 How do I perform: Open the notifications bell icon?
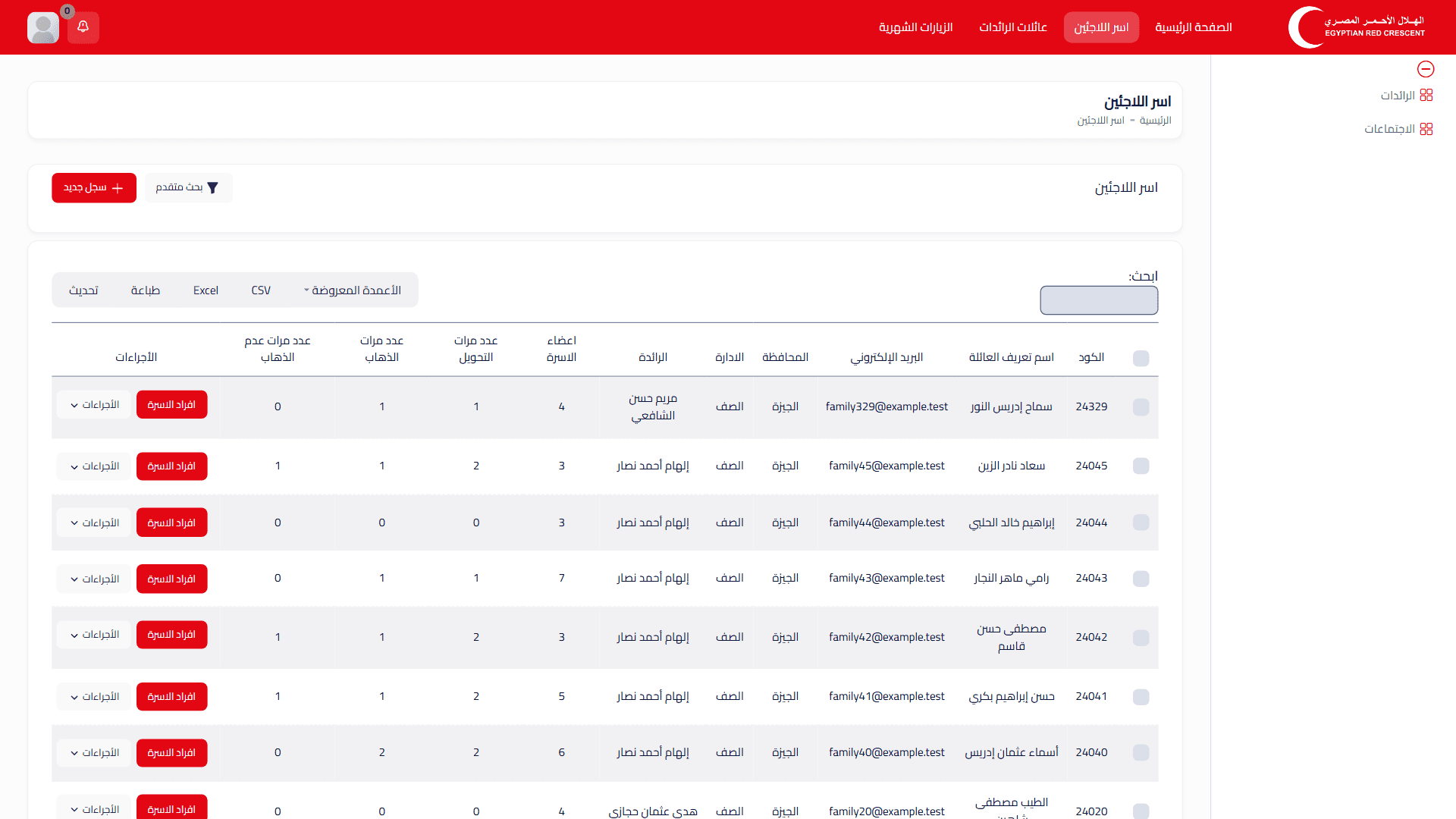click(x=83, y=27)
